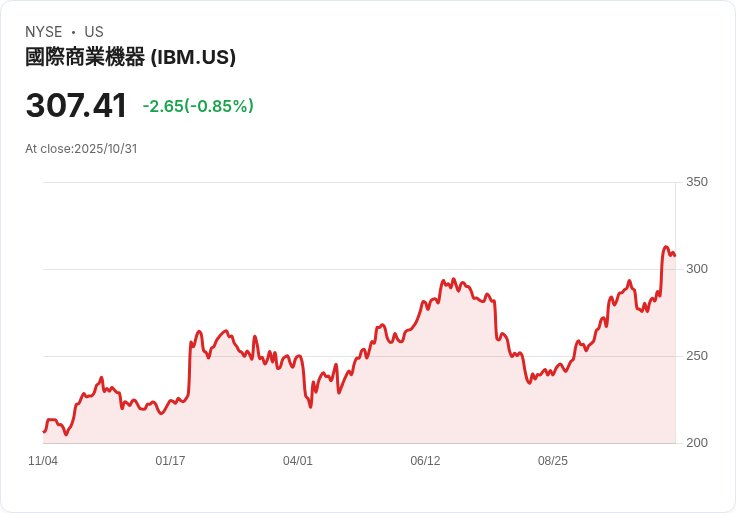The image size is (736, 513).
Task: Select the 08/25 date on x-axis
Action: point(553,461)
